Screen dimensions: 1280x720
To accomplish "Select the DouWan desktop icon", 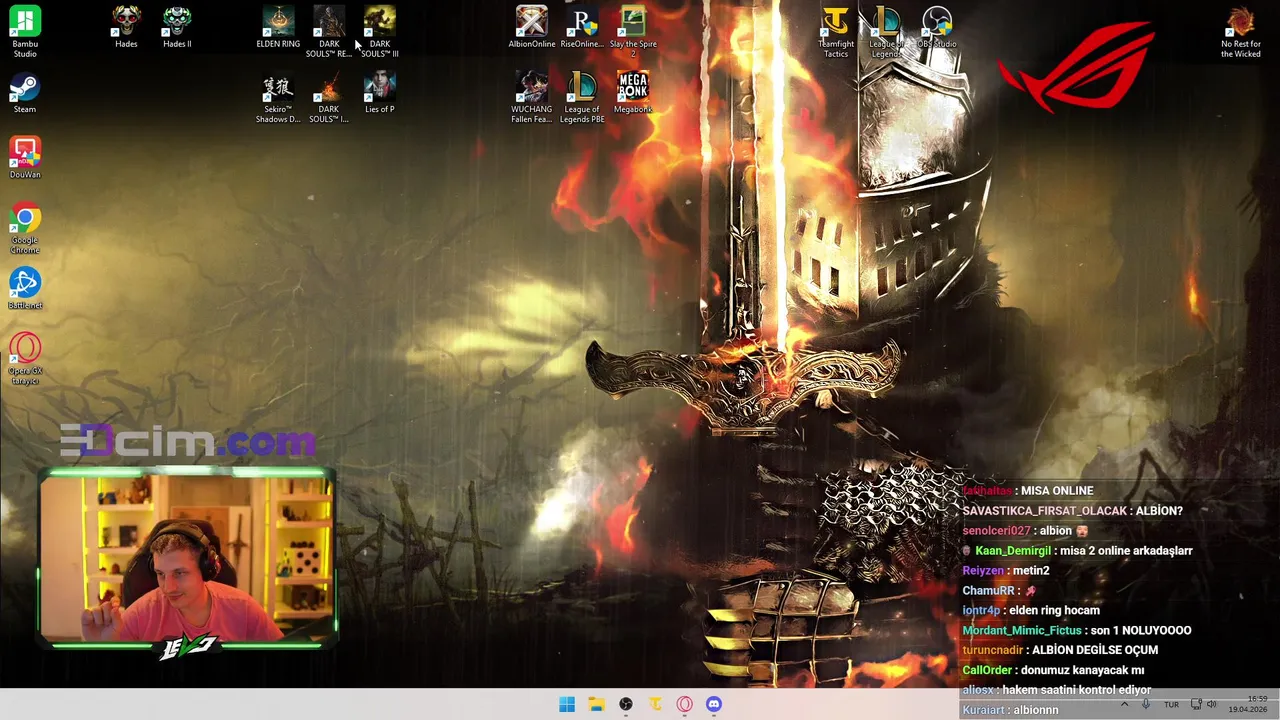I will point(25,158).
